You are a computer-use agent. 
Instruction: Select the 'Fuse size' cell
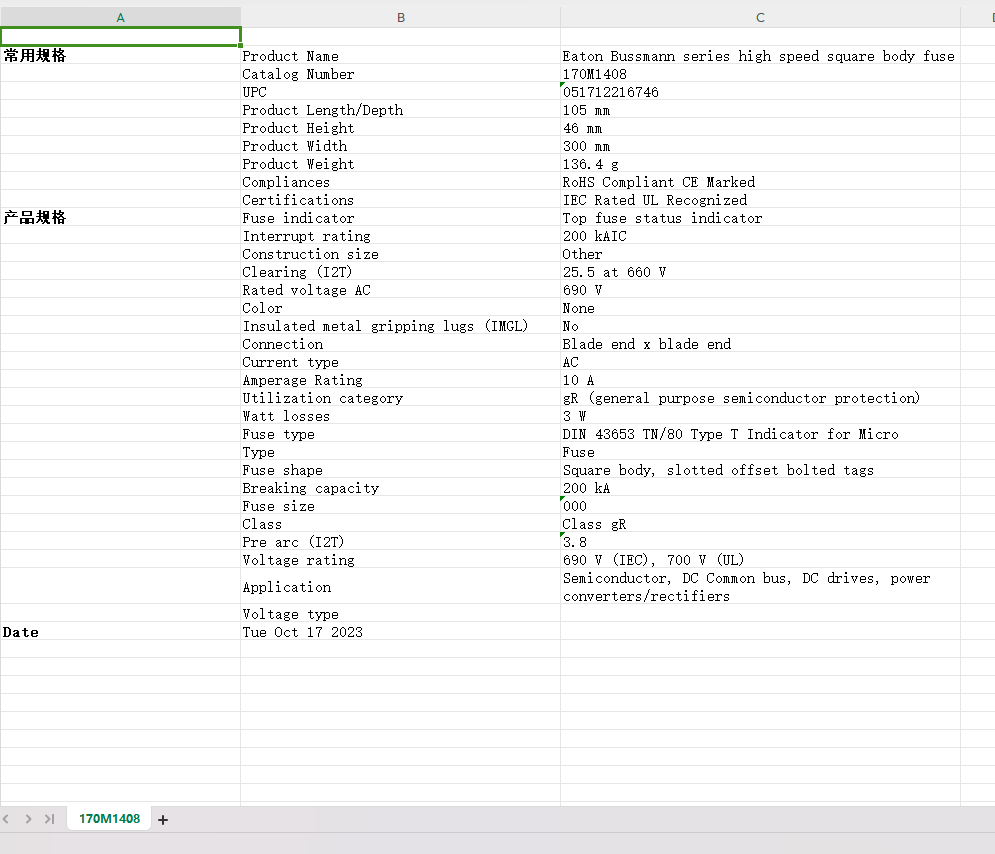point(400,506)
